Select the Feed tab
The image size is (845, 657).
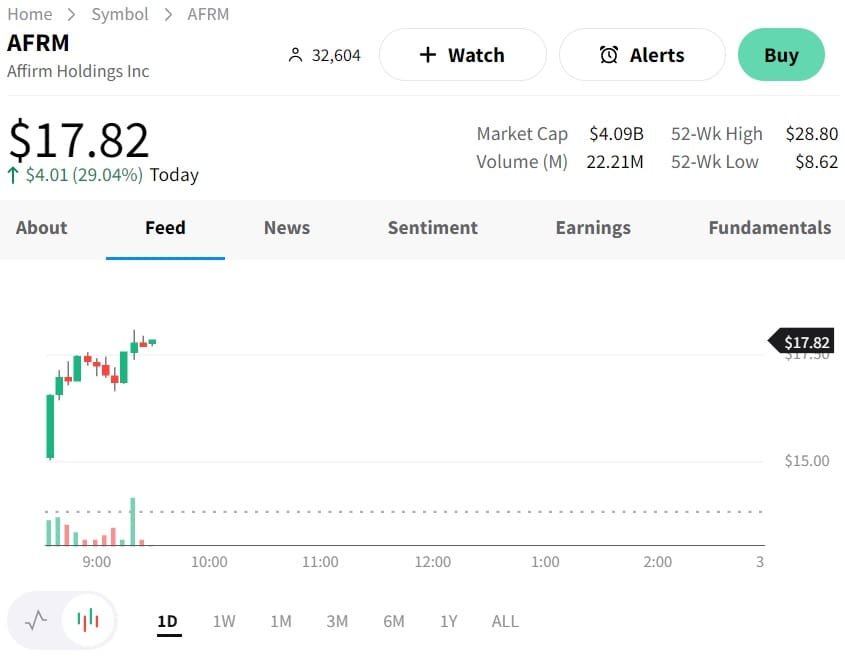[165, 228]
